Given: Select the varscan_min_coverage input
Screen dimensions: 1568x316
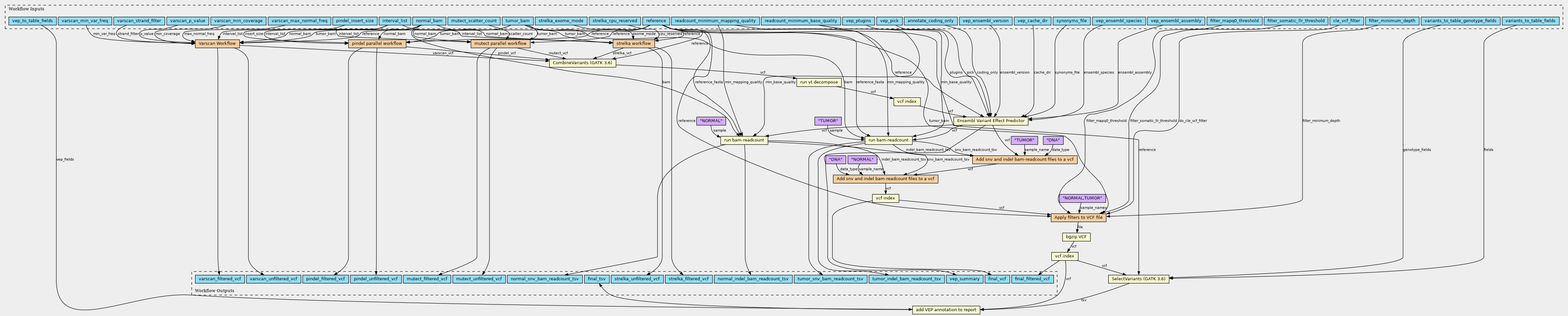Looking at the screenshot, I should pos(239,21).
